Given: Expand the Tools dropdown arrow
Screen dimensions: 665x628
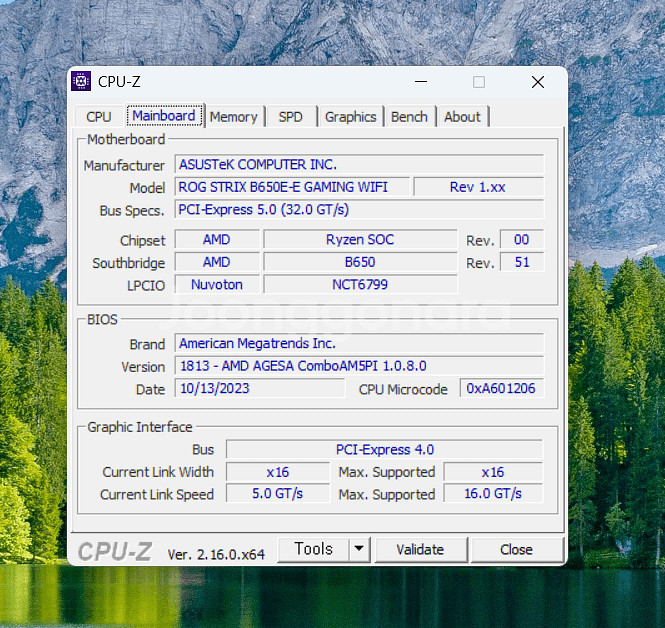Looking at the screenshot, I should 359,549.
